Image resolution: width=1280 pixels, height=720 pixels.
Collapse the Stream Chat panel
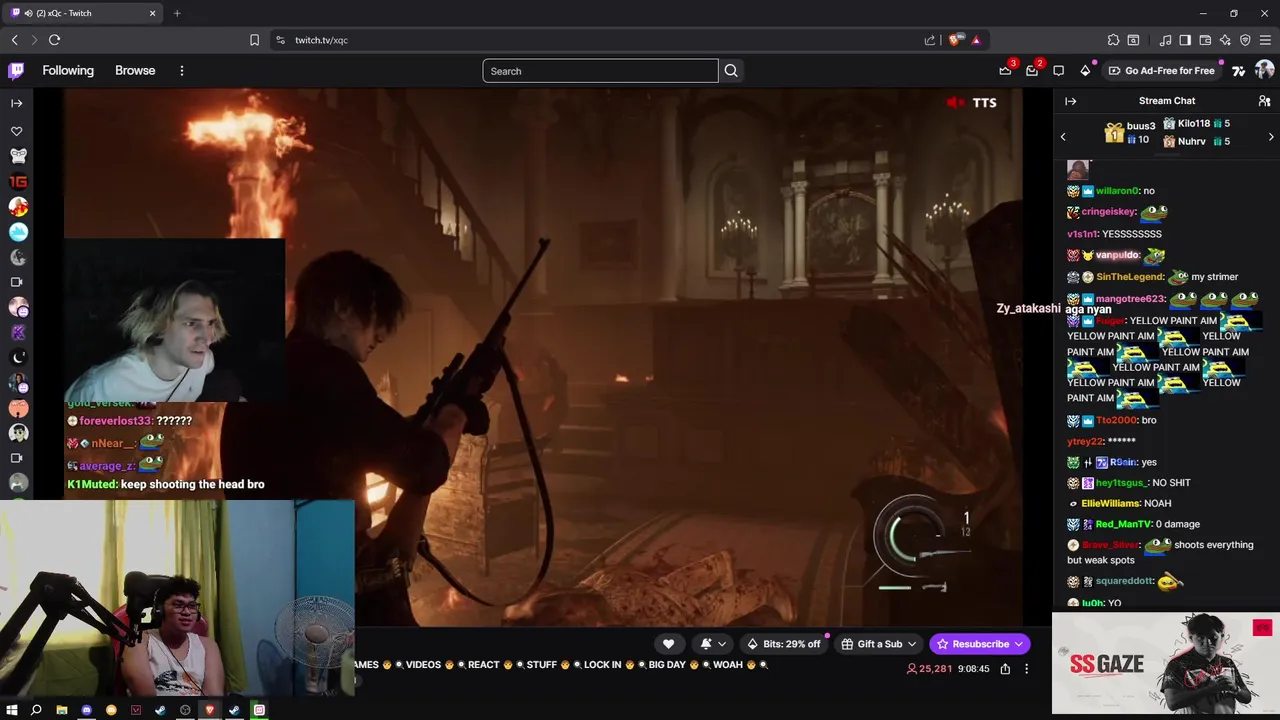click(x=1070, y=101)
